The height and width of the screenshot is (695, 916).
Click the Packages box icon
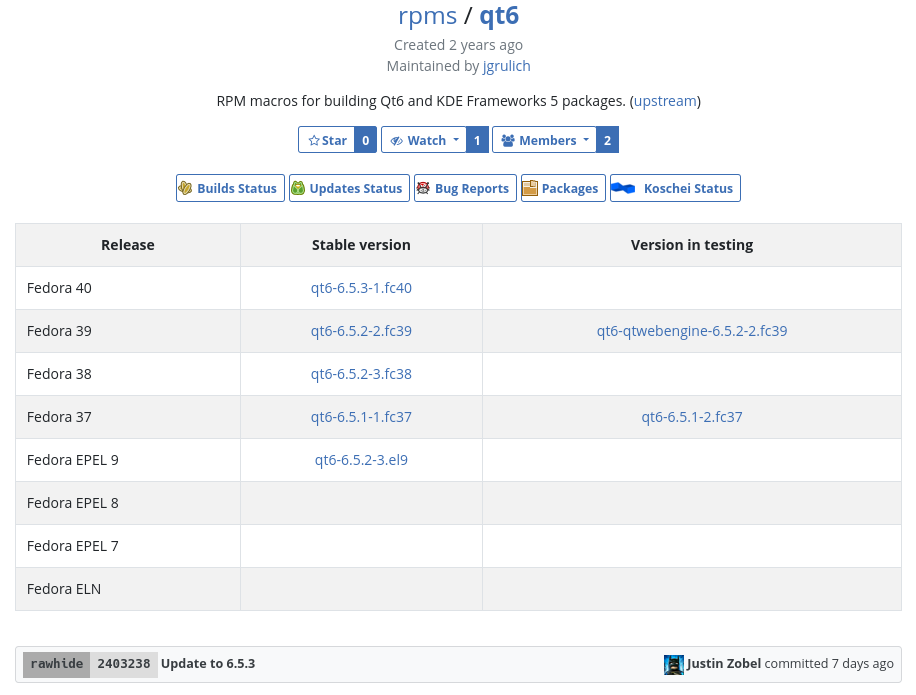[530, 188]
